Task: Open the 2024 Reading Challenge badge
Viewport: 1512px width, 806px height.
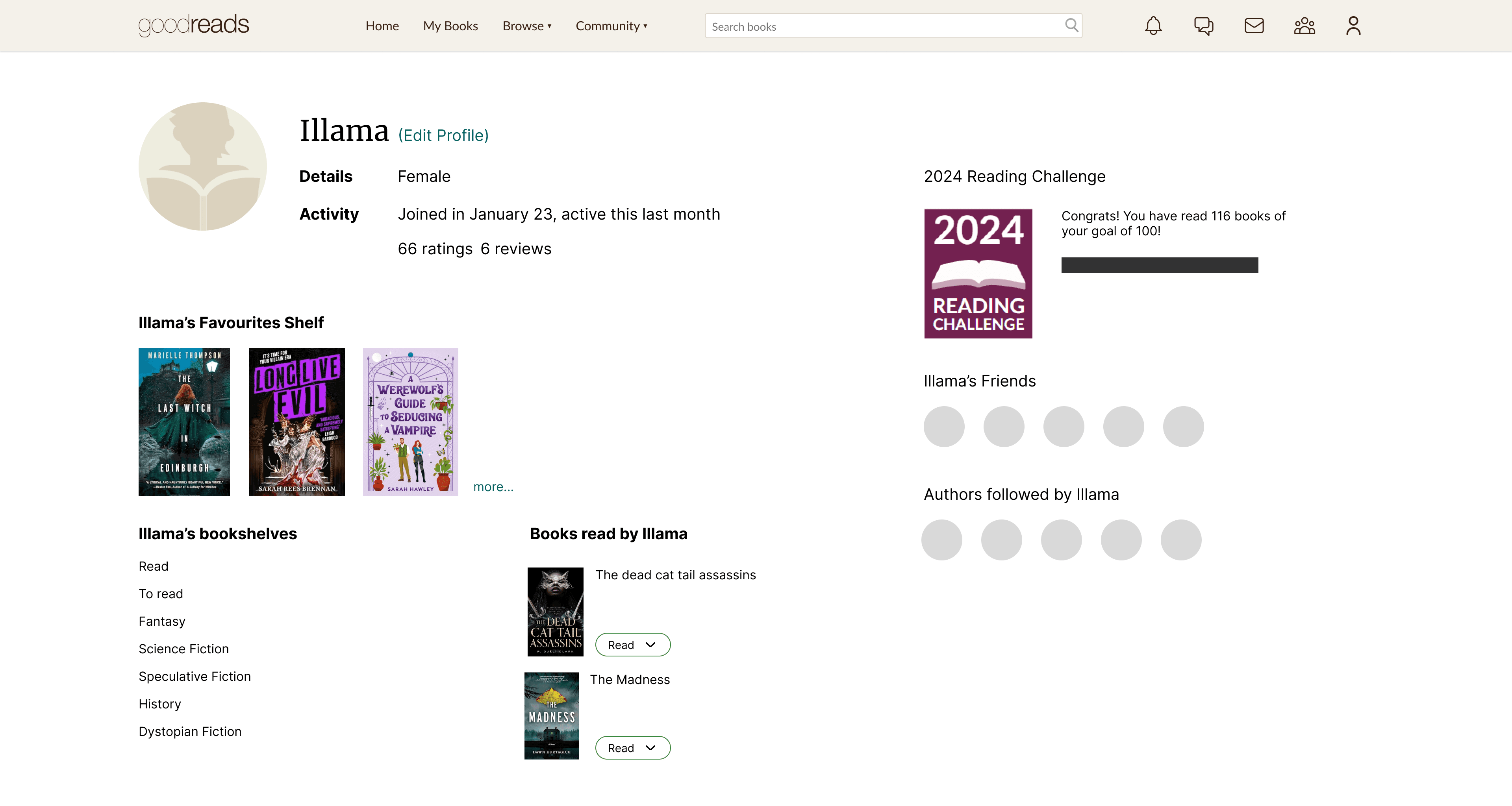Action: tap(978, 274)
